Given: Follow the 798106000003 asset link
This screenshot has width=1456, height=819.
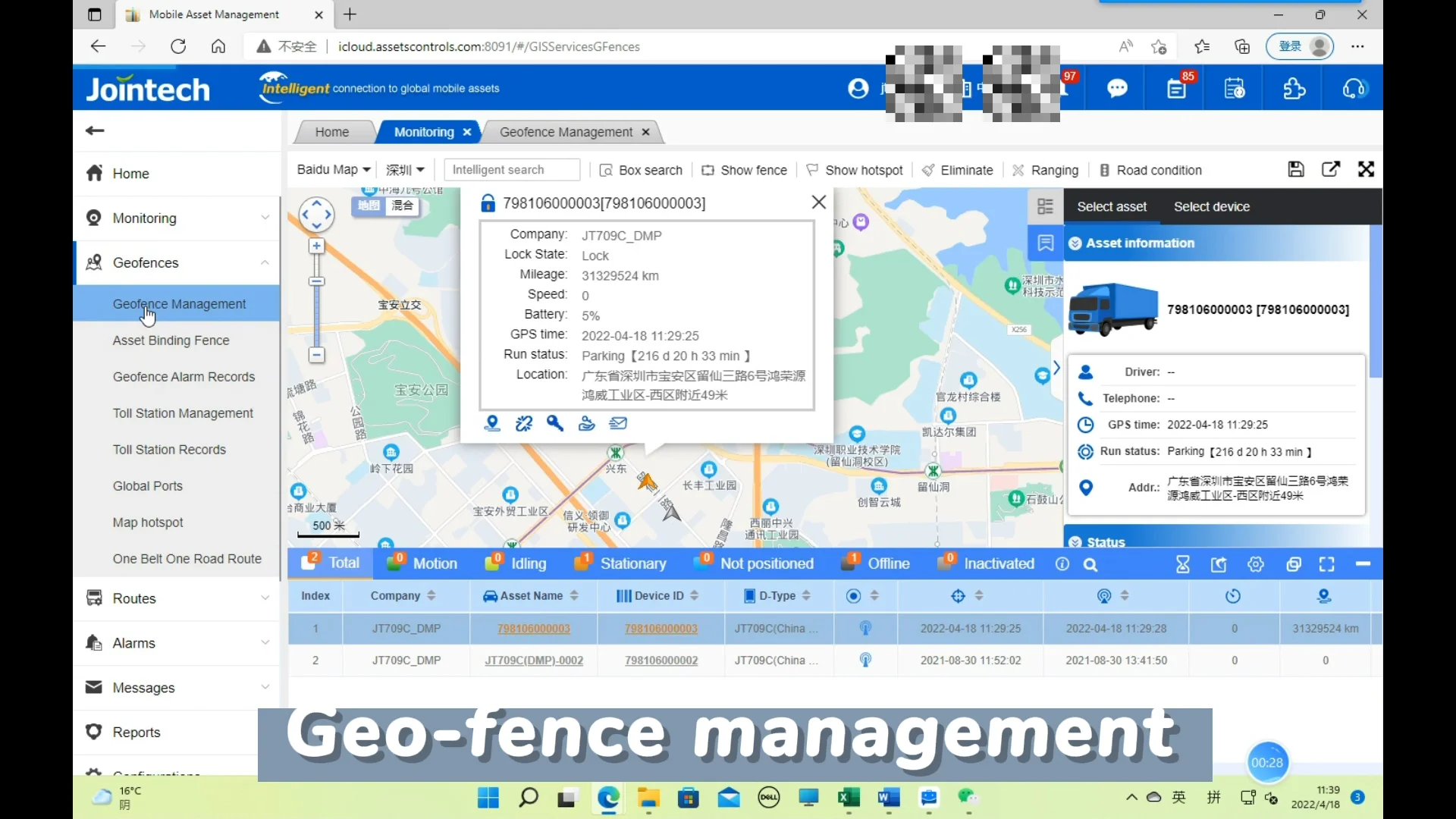Looking at the screenshot, I should tap(533, 628).
